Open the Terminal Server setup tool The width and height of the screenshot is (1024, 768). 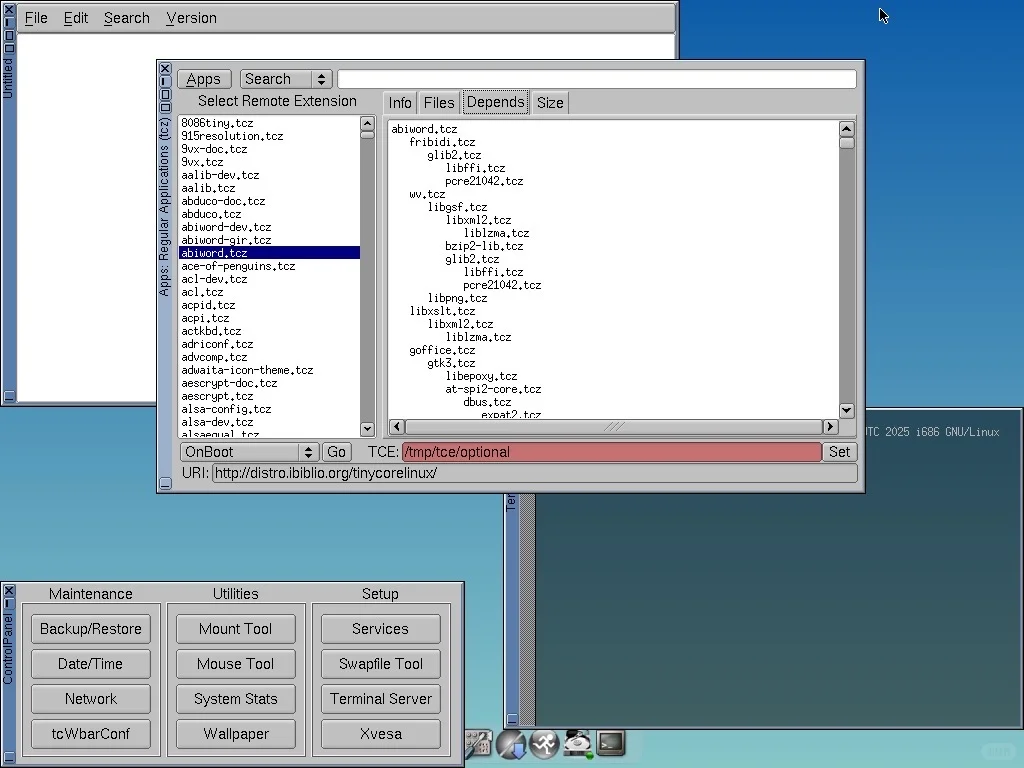click(x=380, y=699)
